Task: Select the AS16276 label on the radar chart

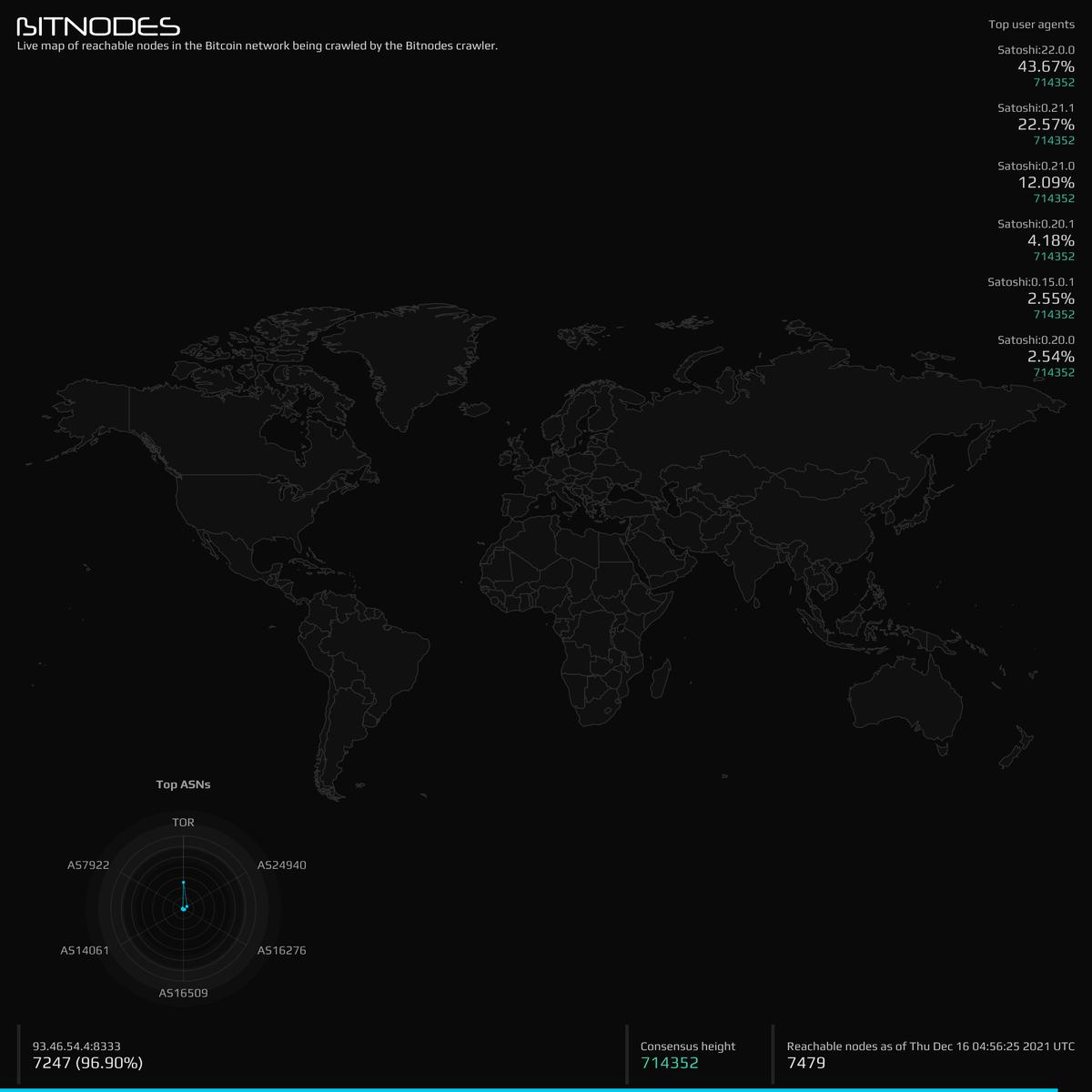Action: (x=283, y=950)
